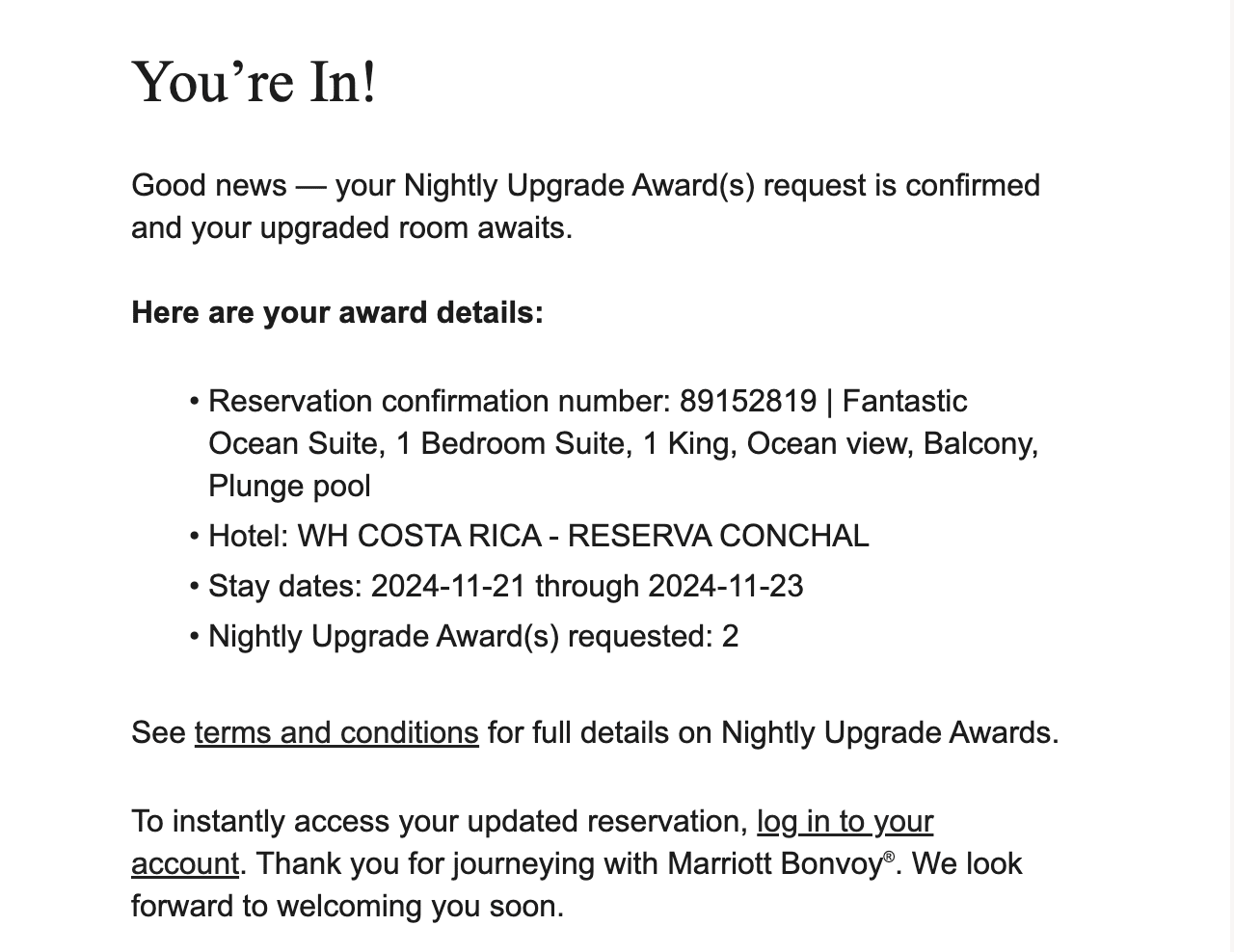Open the terms and conditions link
Image resolution: width=1234 pixels, height=952 pixels.
pos(336,733)
